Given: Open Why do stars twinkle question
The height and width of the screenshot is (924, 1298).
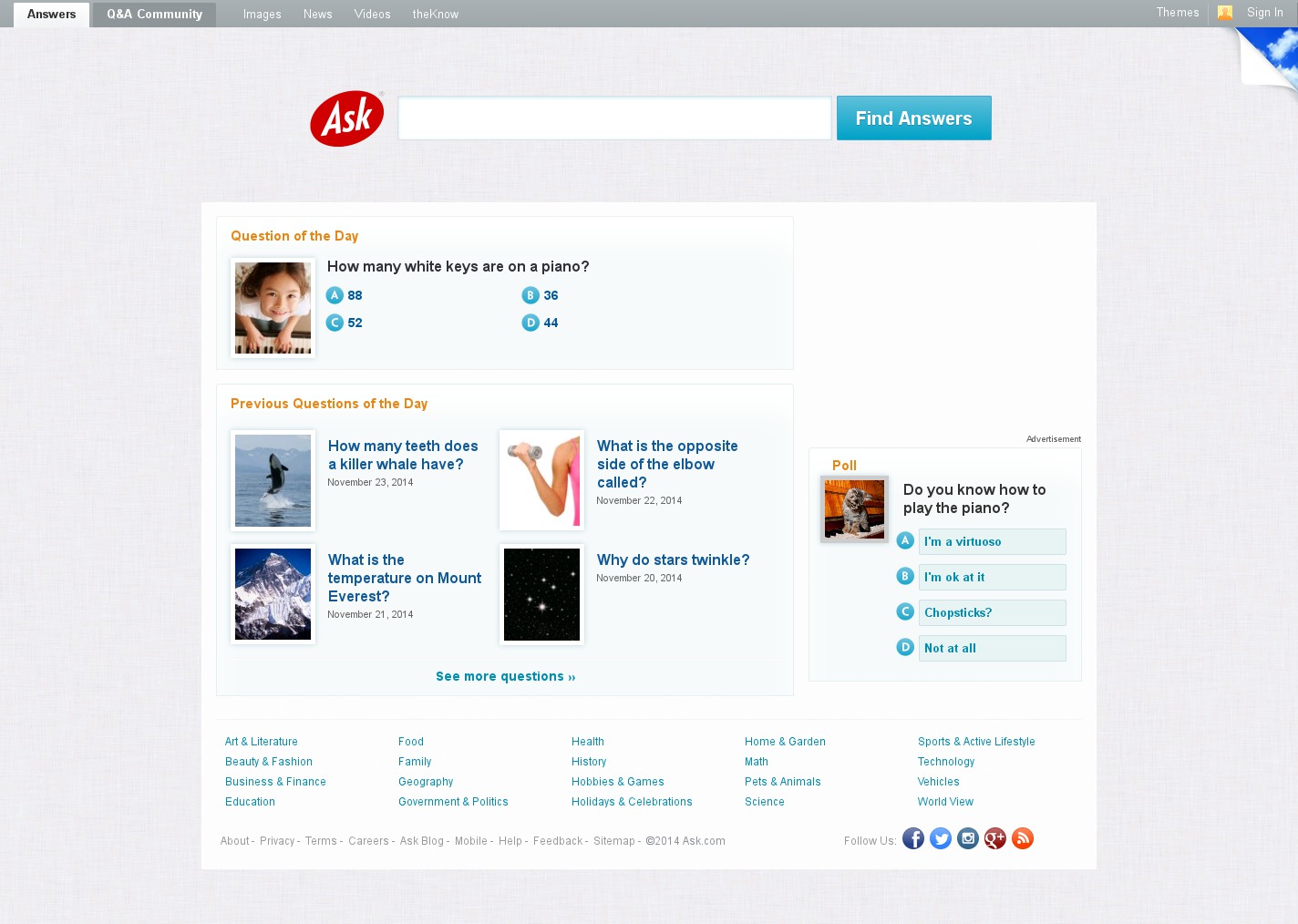Looking at the screenshot, I should coord(674,560).
